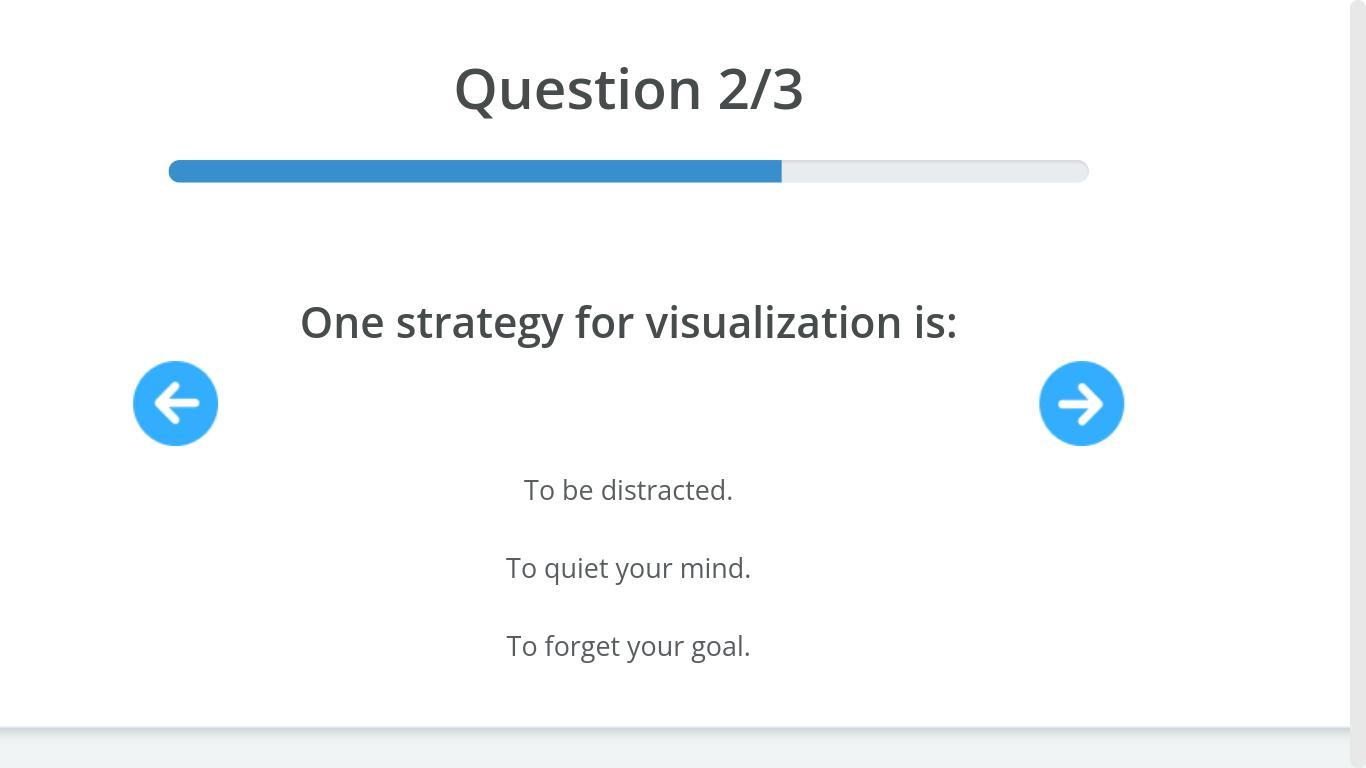This screenshot has height=768, width=1366.
Task: Click the forget your goal answer text
Action: (628, 646)
